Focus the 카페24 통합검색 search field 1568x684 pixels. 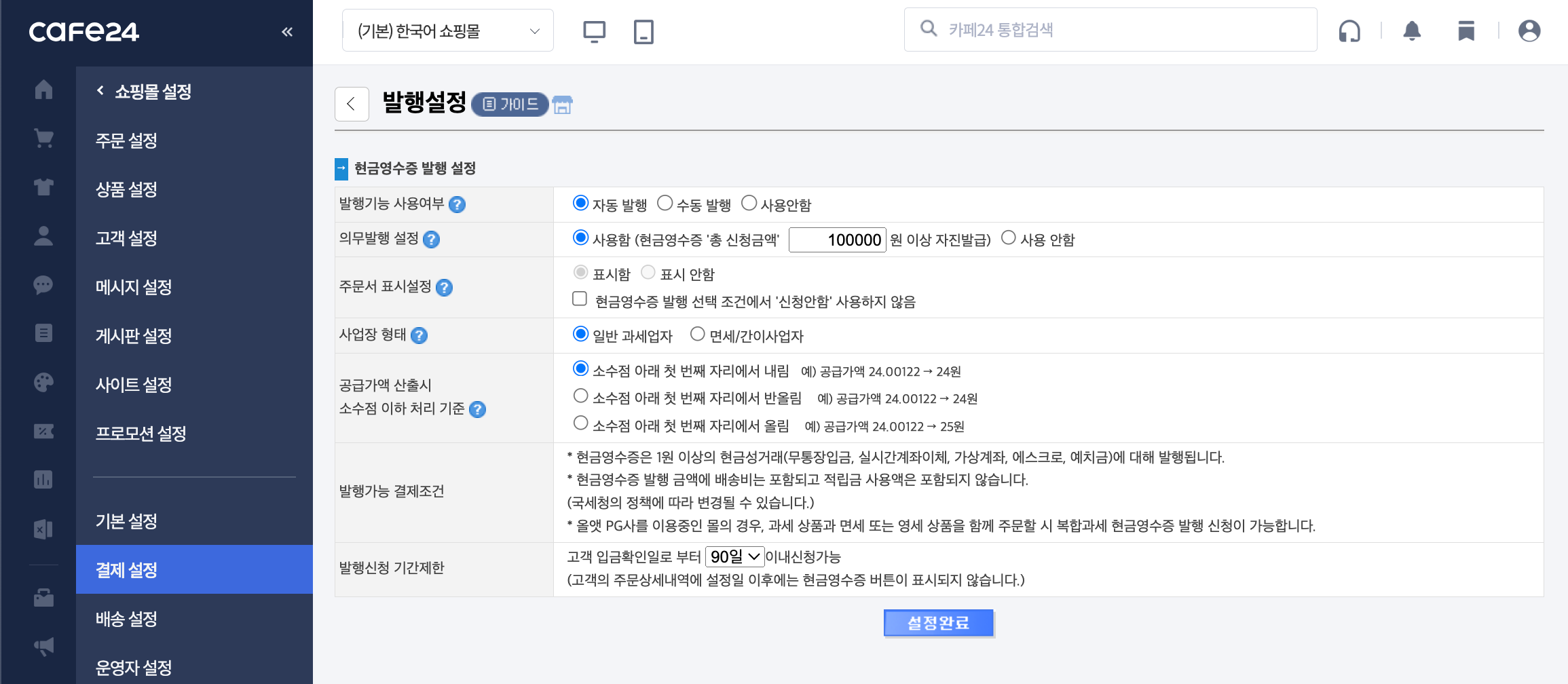tap(1110, 30)
